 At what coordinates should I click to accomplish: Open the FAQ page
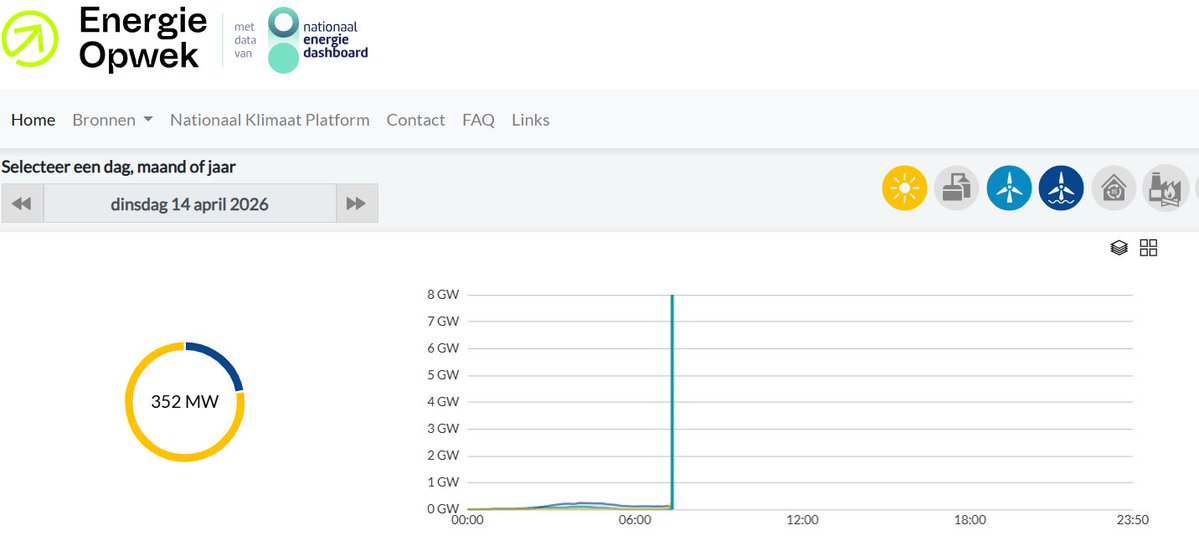(478, 120)
